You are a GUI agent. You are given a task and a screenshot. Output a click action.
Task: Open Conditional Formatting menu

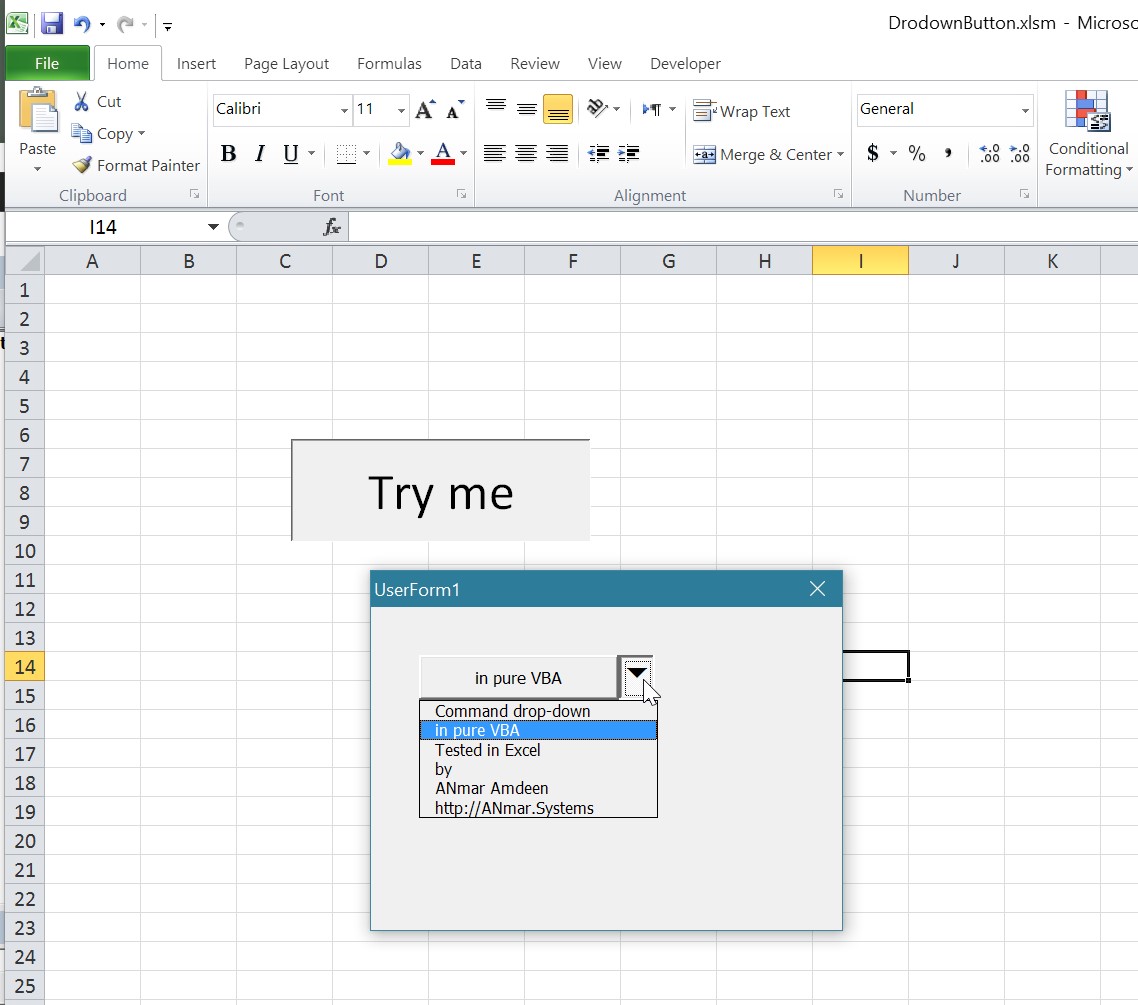click(1088, 135)
